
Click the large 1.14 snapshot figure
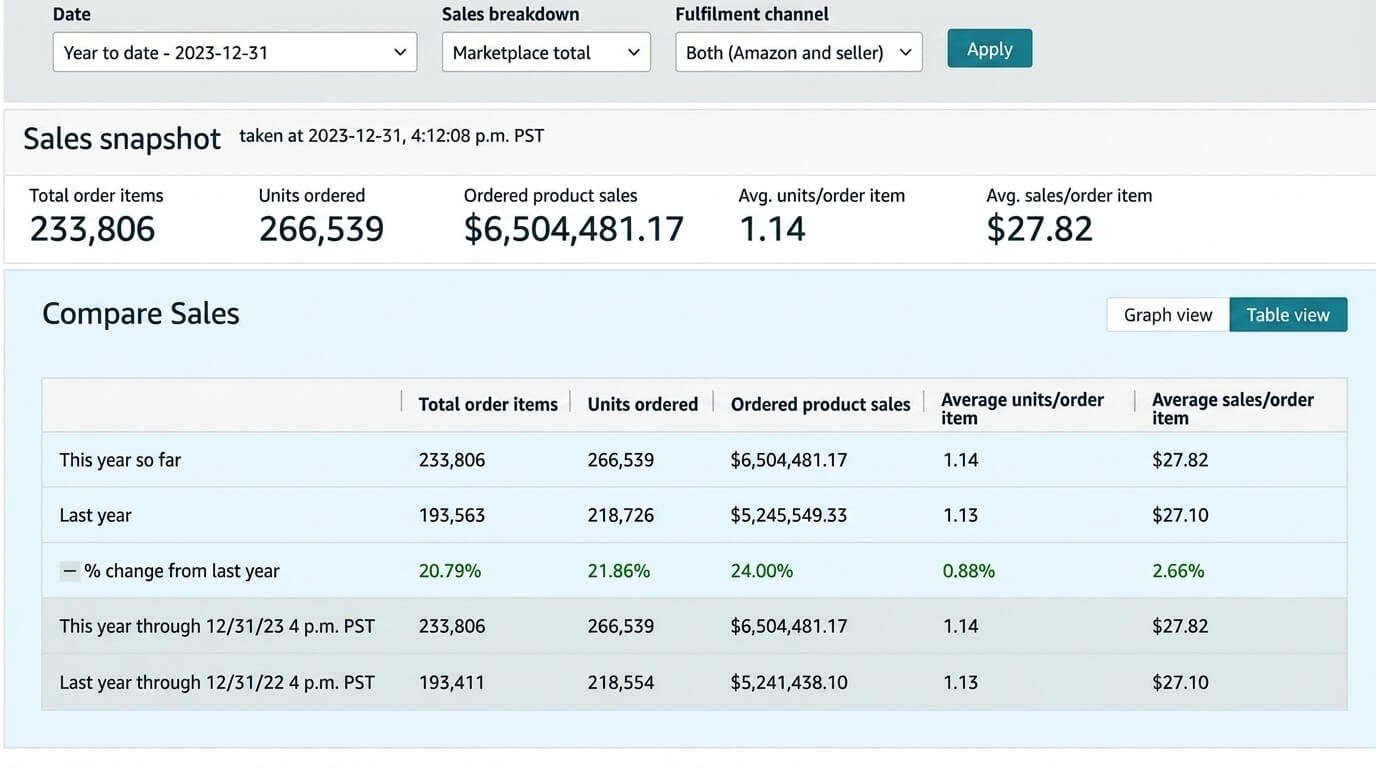point(772,229)
